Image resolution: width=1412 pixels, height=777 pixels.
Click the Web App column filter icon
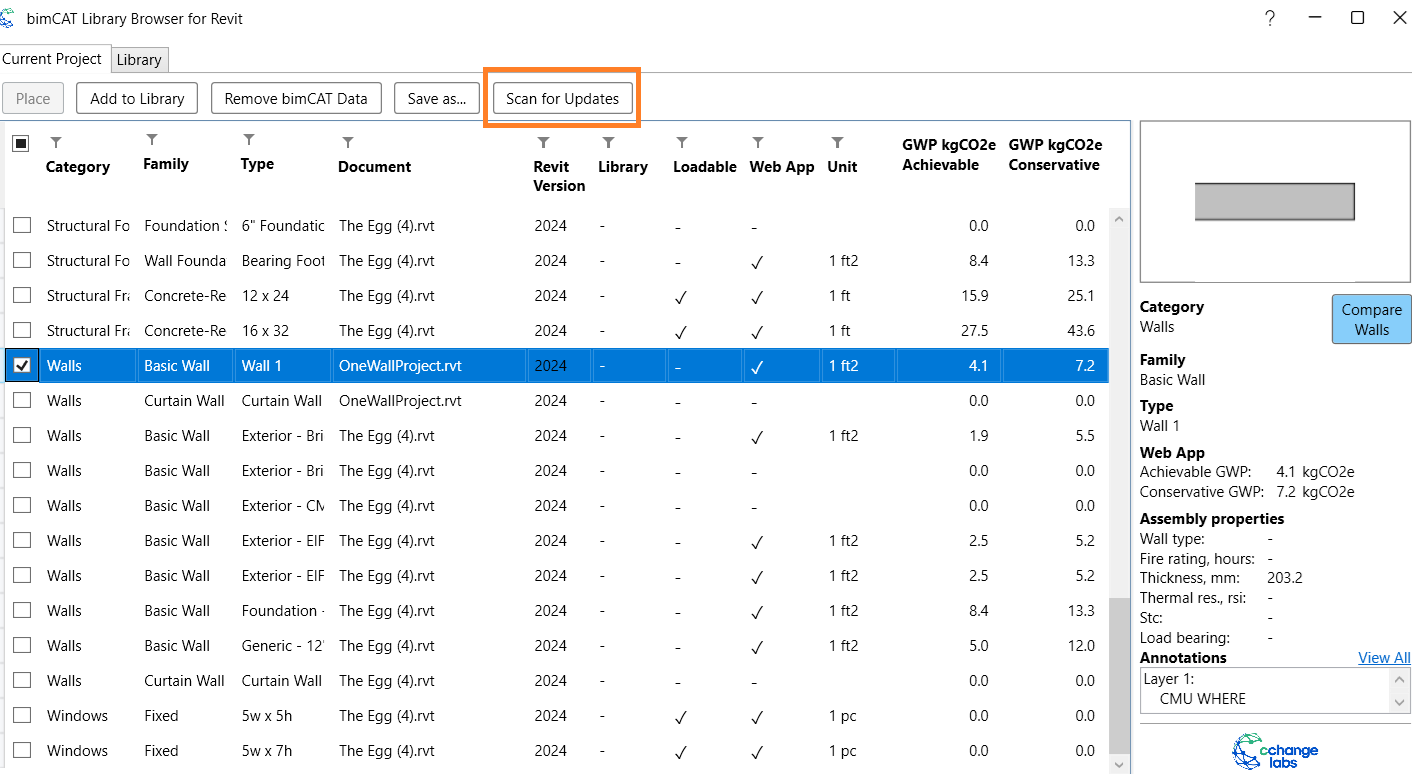click(x=758, y=142)
